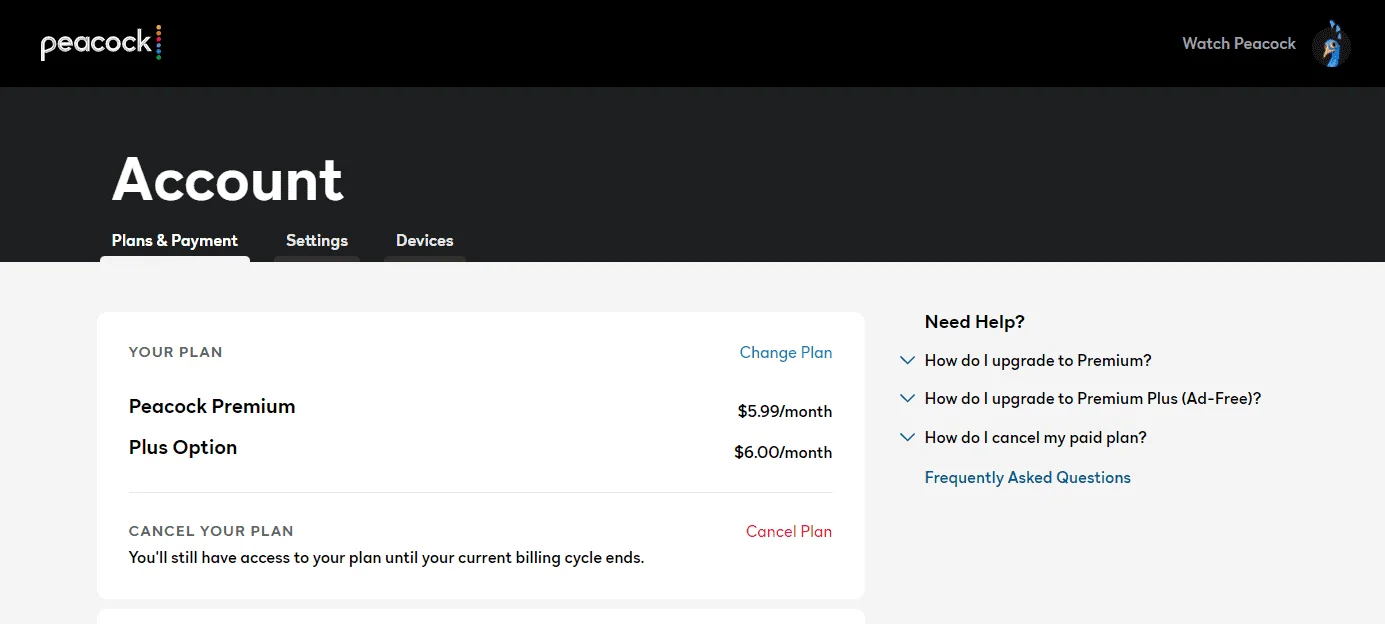Image resolution: width=1385 pixels, height=624 pixels.
Task: Switch to the Settings tab
Action: (317, 240)
